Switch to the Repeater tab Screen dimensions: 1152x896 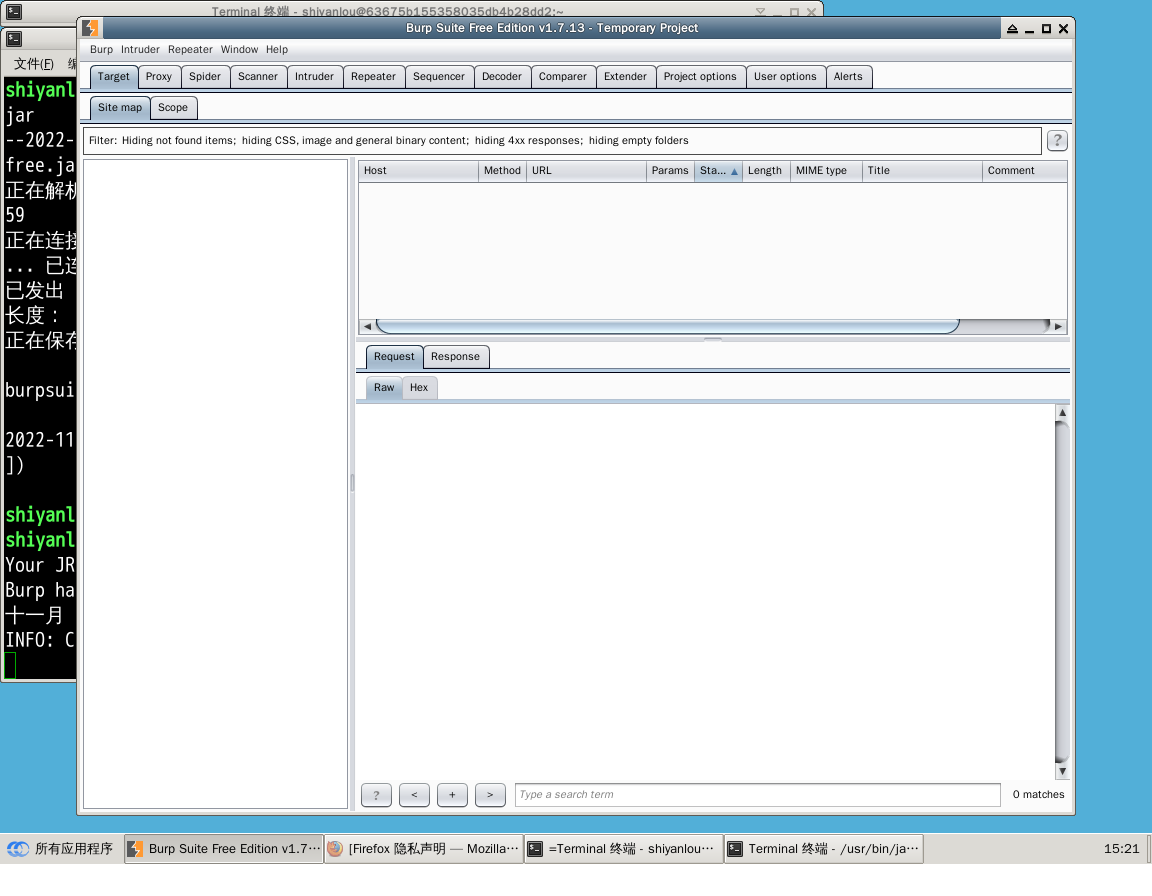coord(373,76)
